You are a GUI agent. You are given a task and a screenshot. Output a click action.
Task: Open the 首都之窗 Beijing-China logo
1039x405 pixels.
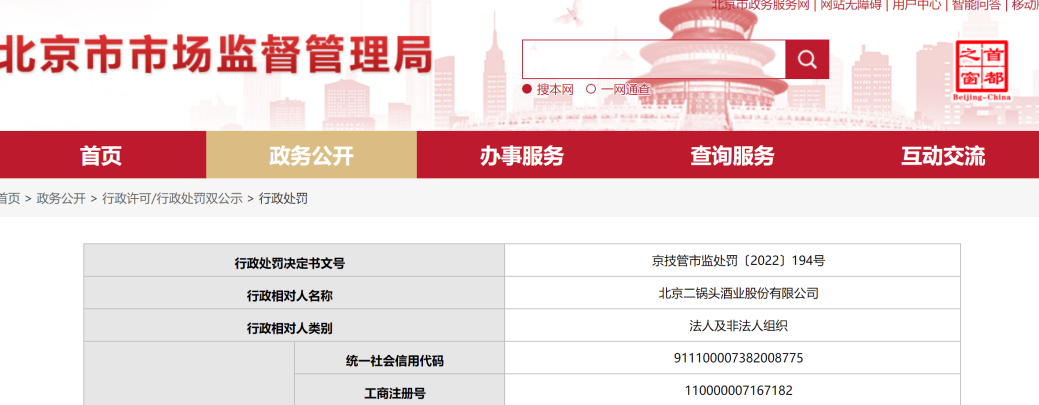(981, 70)
